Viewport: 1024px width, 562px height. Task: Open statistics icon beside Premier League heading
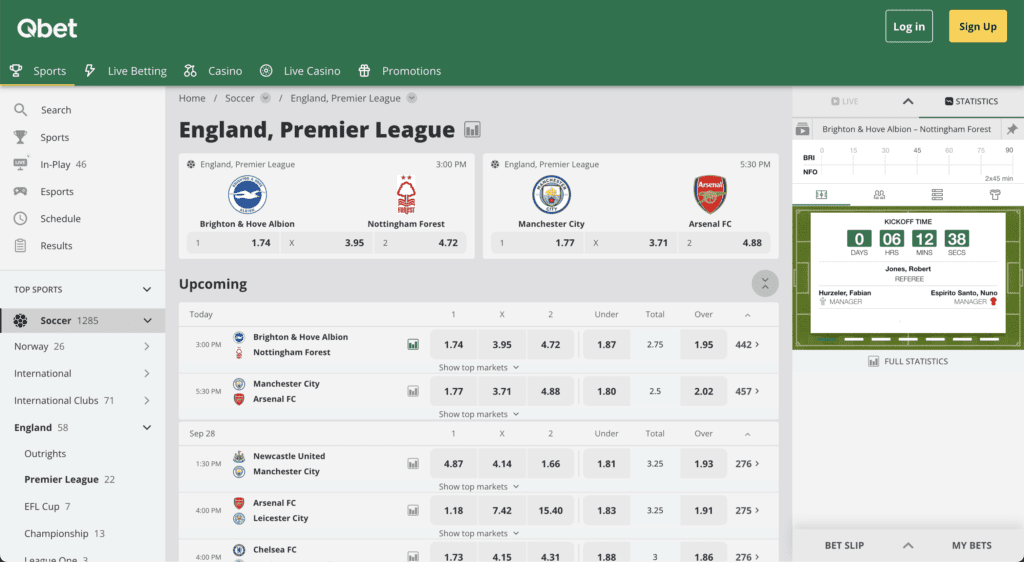(472, 130)
